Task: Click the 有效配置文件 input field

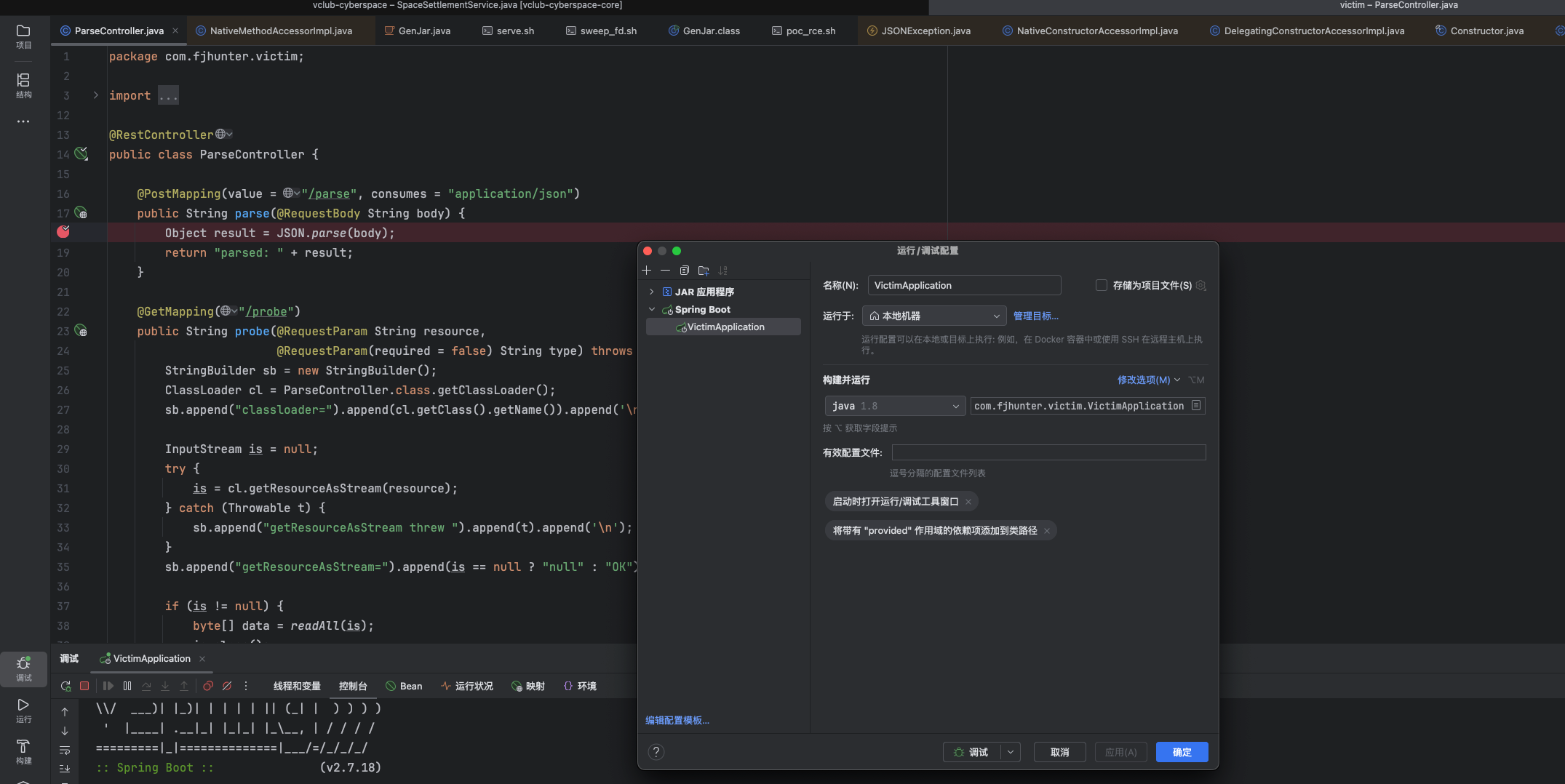Action: (1048, 452)
